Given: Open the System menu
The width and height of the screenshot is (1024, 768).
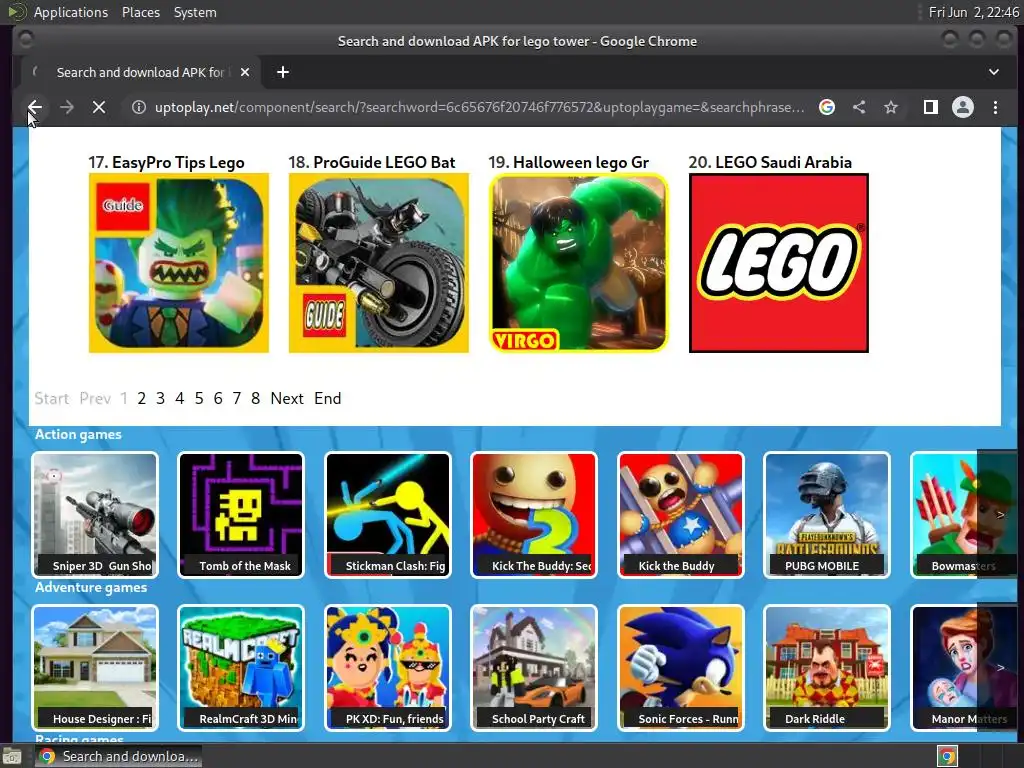Looking at the screenshot, I should pos(195,12).
